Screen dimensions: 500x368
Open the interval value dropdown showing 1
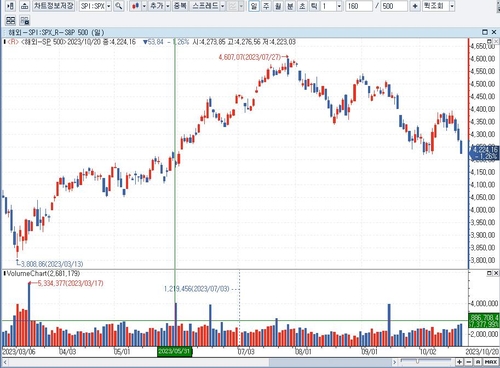tap(339, 6)
